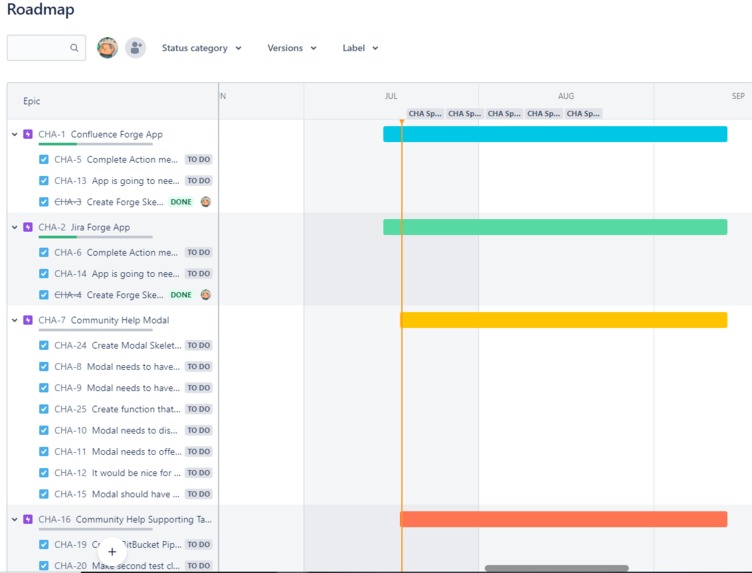Select the yellow CHA-7 timeline bar
This screenshot has width=752, height=573.
[x=564, y=320]
